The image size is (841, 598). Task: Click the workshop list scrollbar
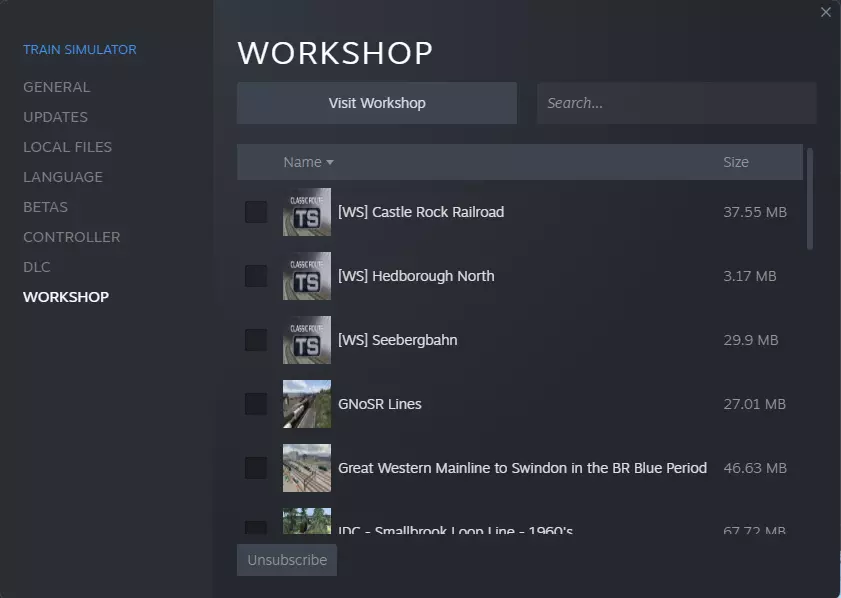click(810, 199)
